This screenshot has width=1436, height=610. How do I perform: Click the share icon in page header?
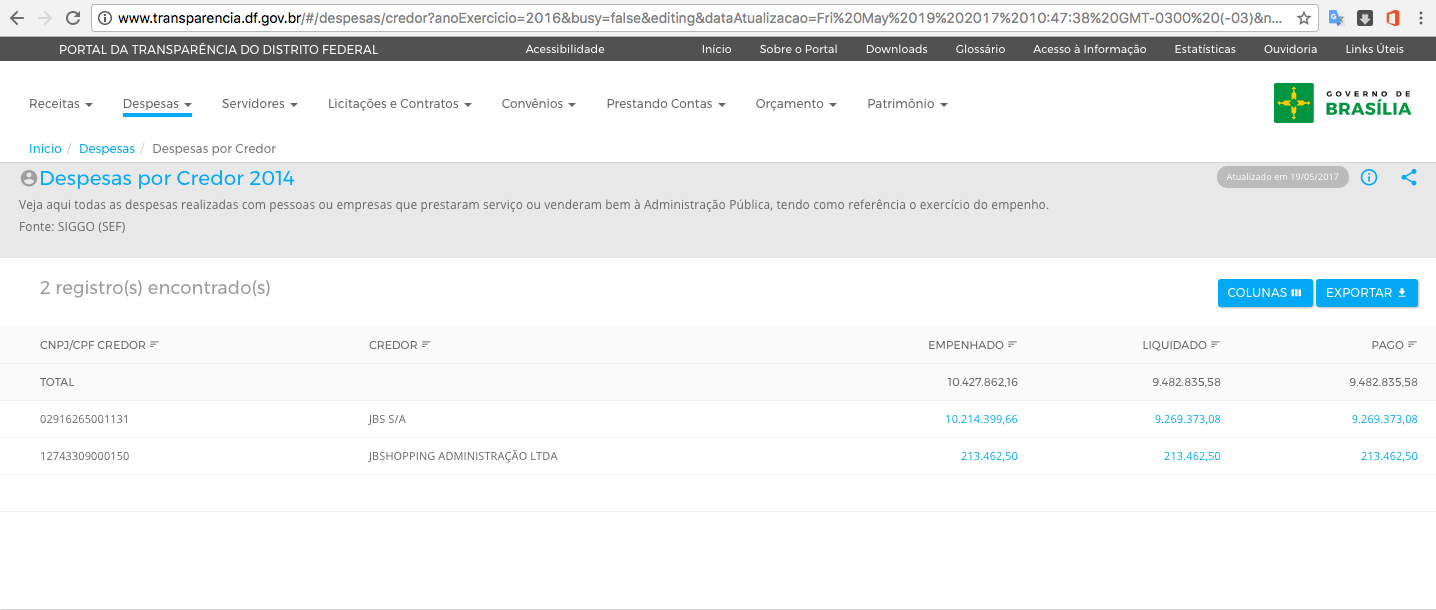click(x=1409, y=178)
